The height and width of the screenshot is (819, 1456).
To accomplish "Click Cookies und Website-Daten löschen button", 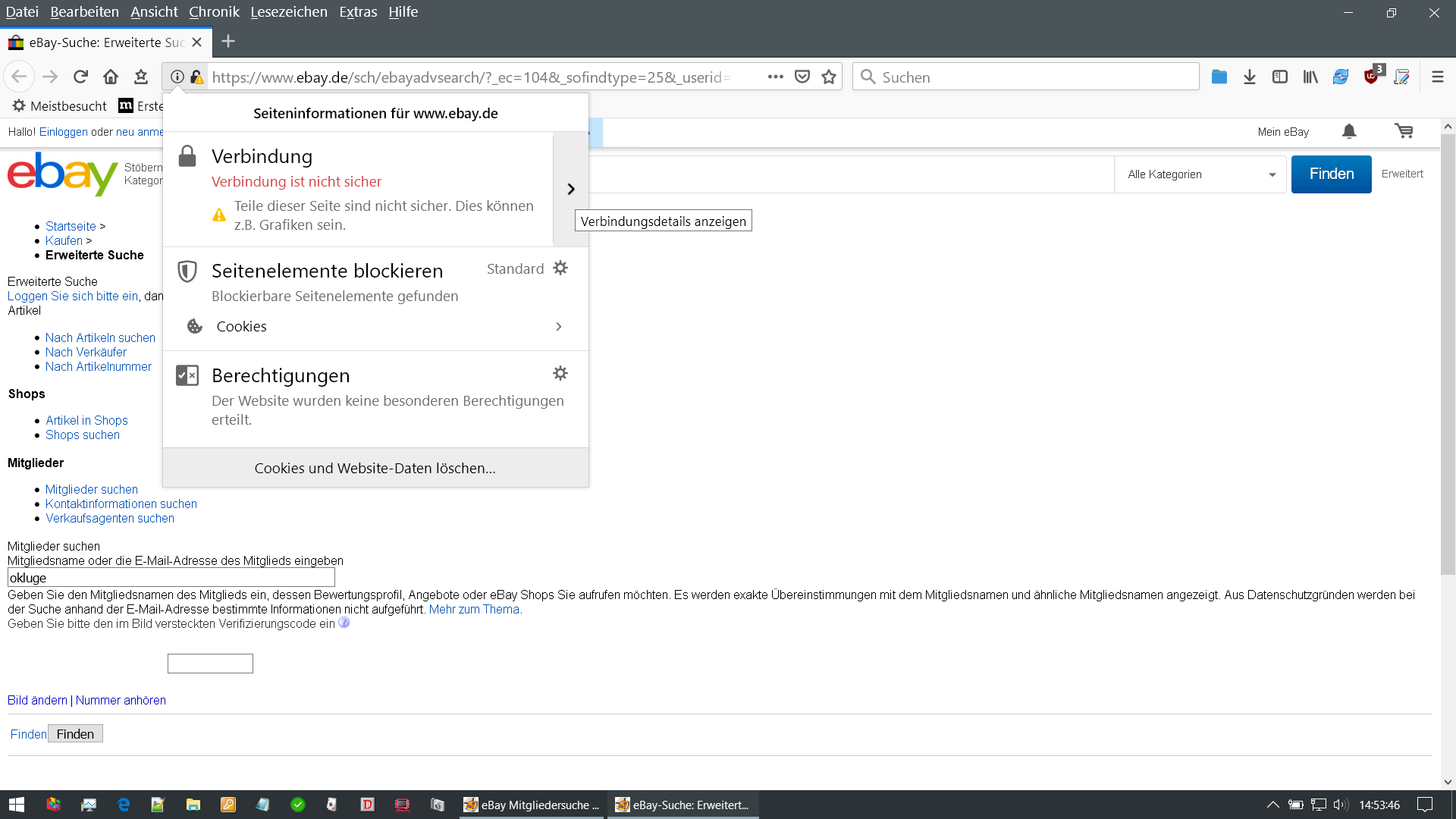I will tap(375, 468).
